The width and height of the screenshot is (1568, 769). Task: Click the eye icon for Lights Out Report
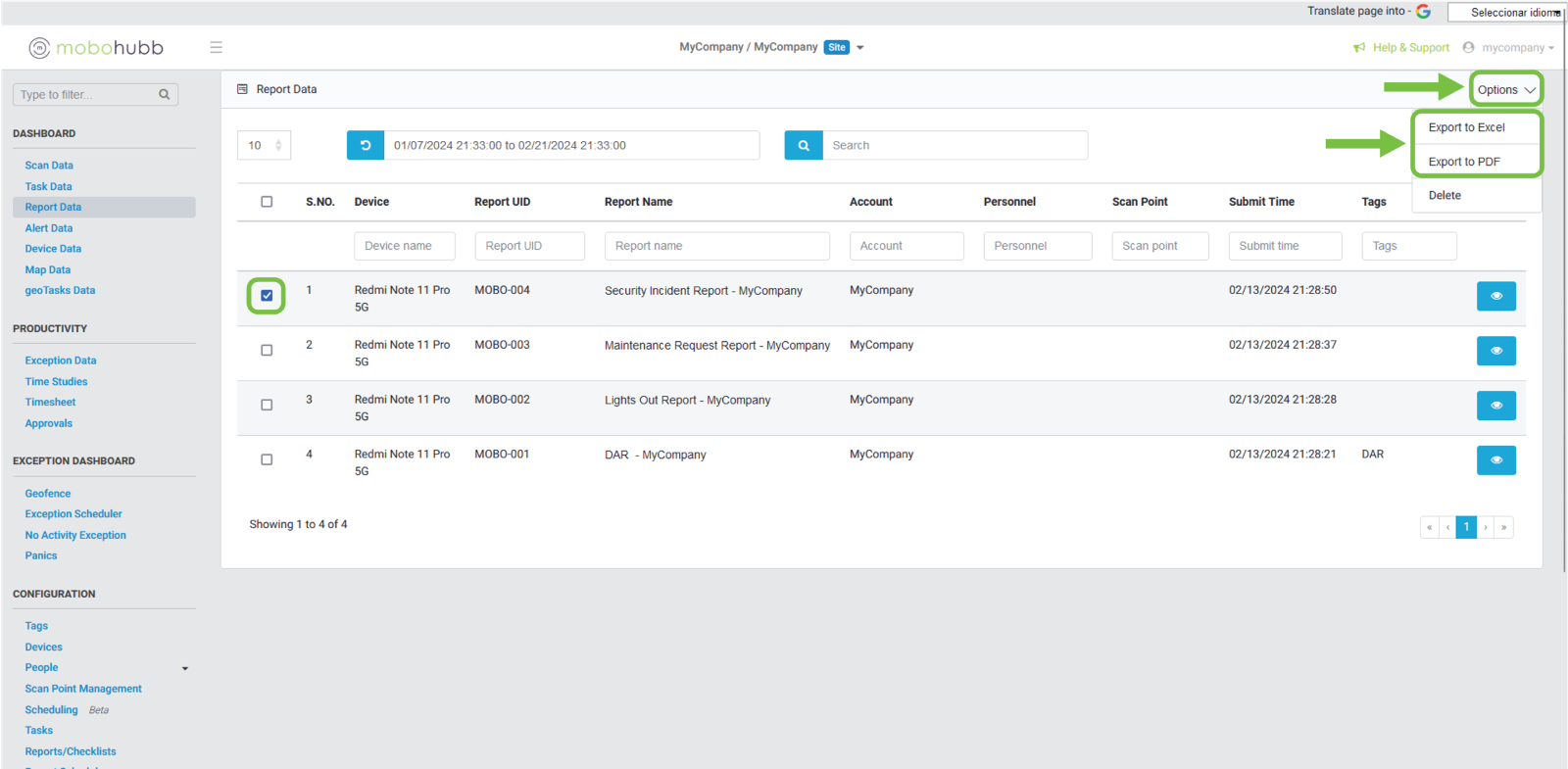[1495, 406]
